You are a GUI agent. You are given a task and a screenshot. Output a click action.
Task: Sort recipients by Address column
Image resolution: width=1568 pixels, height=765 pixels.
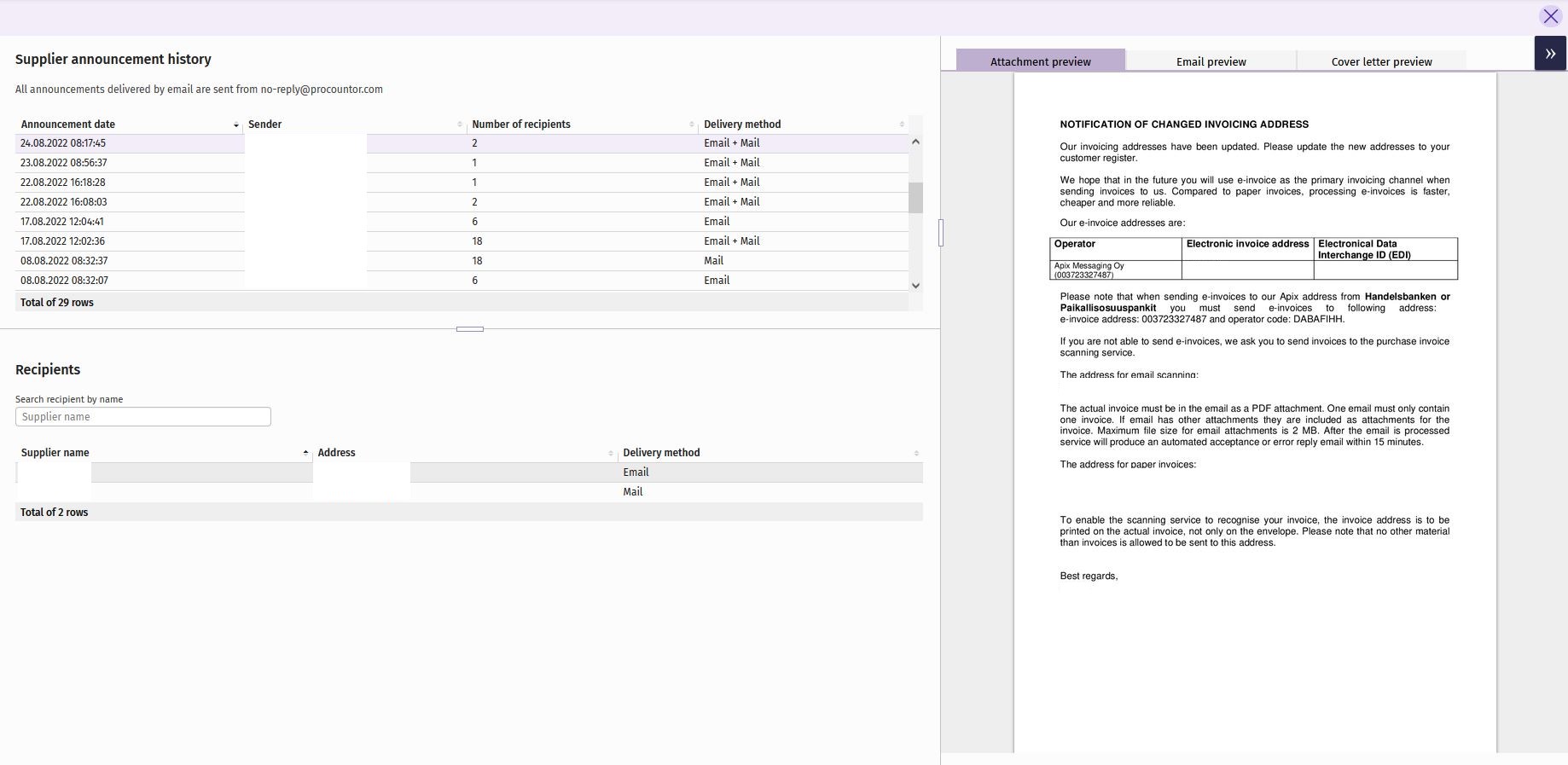[464, 452]
